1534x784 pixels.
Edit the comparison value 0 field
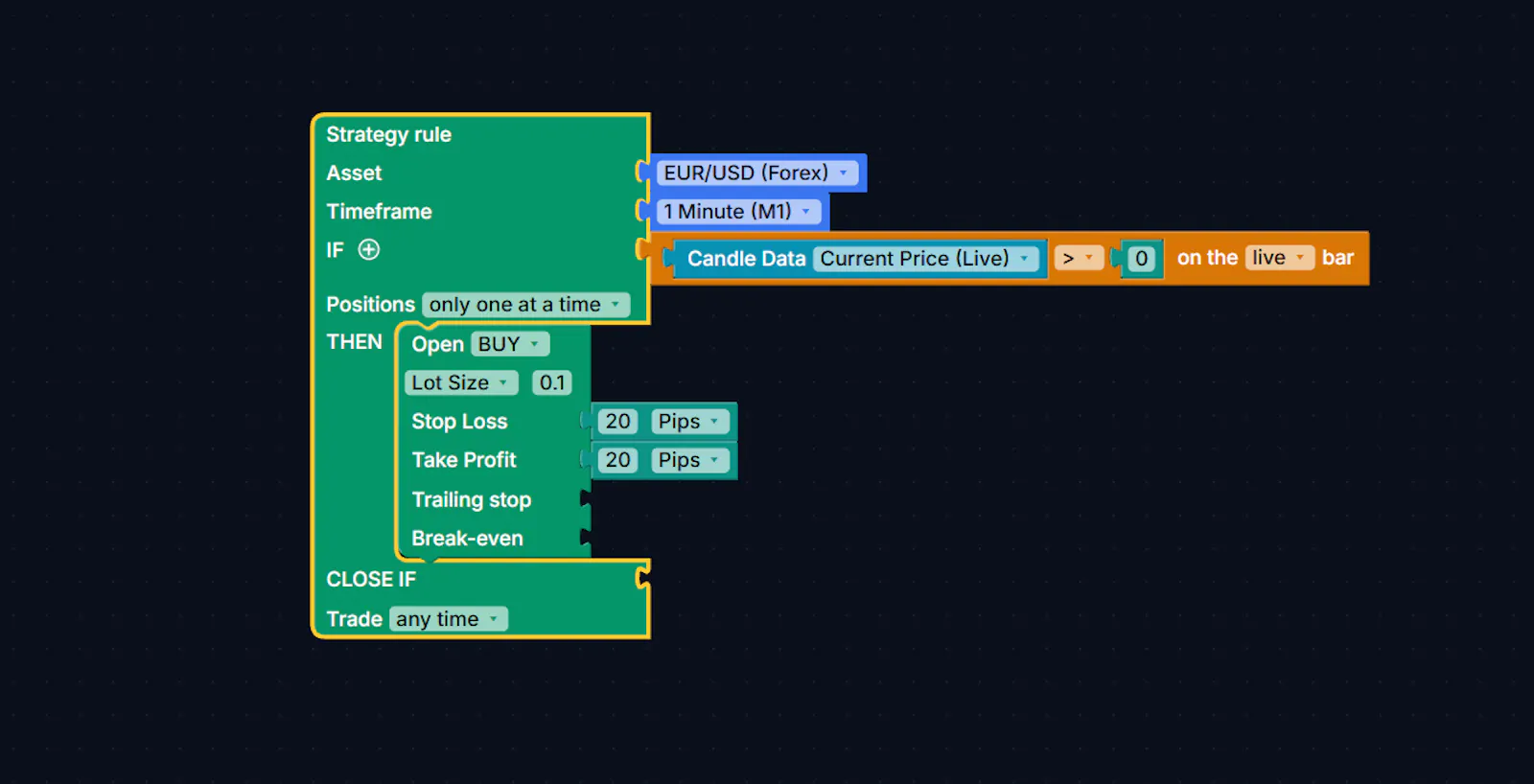pos(1141,259)
